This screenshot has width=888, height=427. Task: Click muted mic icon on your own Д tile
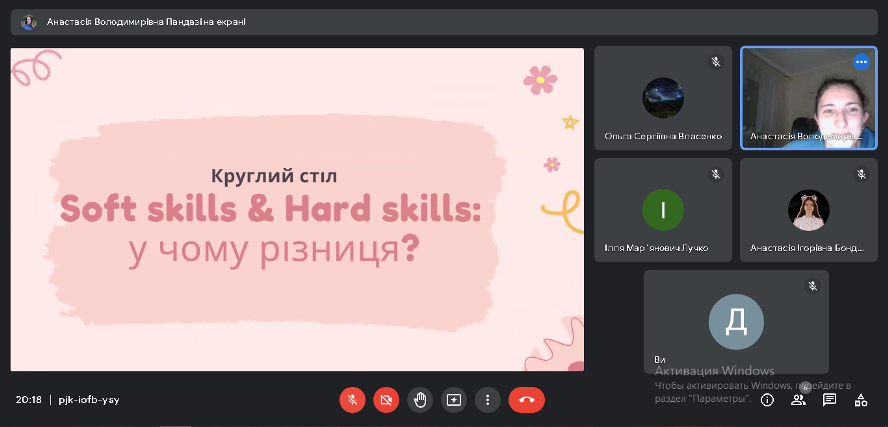pyautogui.click(x=812, y=286)
